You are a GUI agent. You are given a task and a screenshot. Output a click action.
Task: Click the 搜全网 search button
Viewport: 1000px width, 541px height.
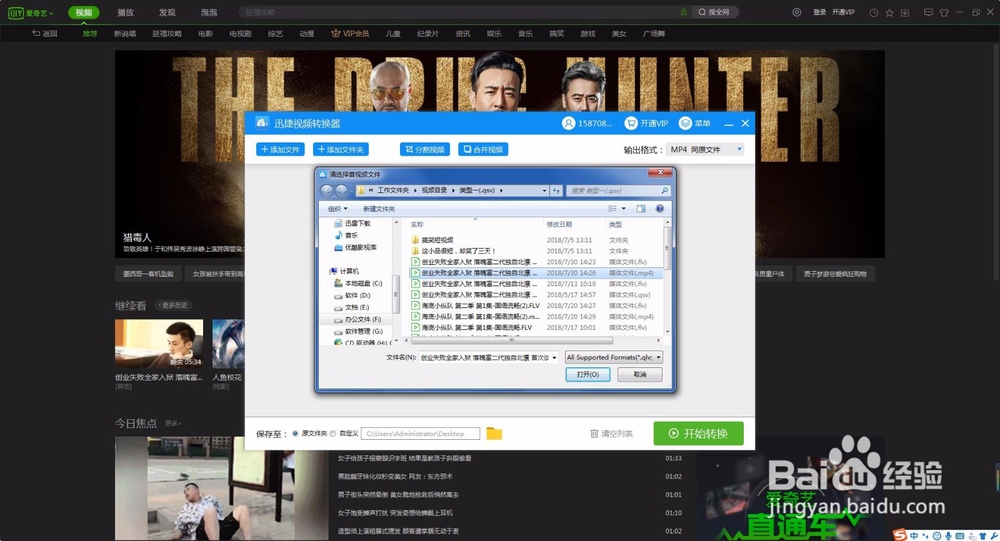[714, 12]
